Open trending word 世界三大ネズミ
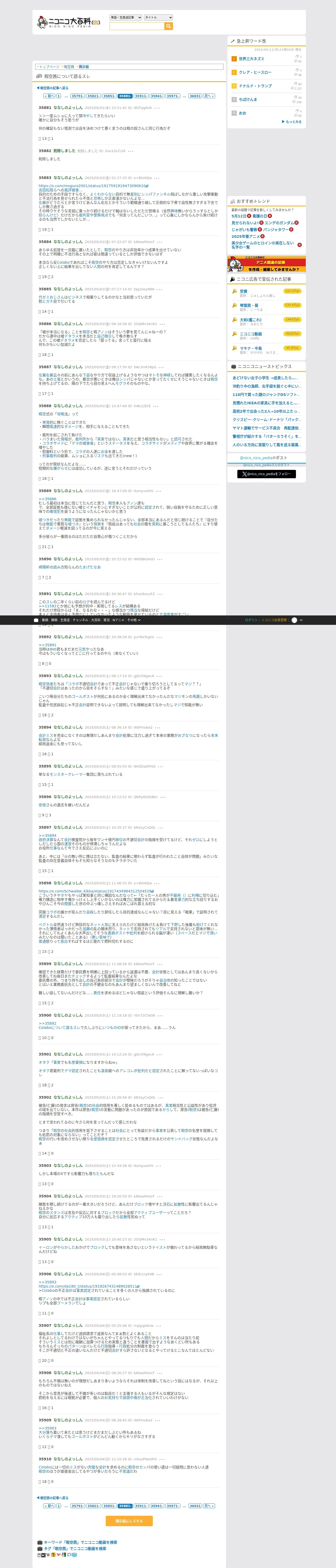The image size is (336, 1568). [x=251, y=59]
